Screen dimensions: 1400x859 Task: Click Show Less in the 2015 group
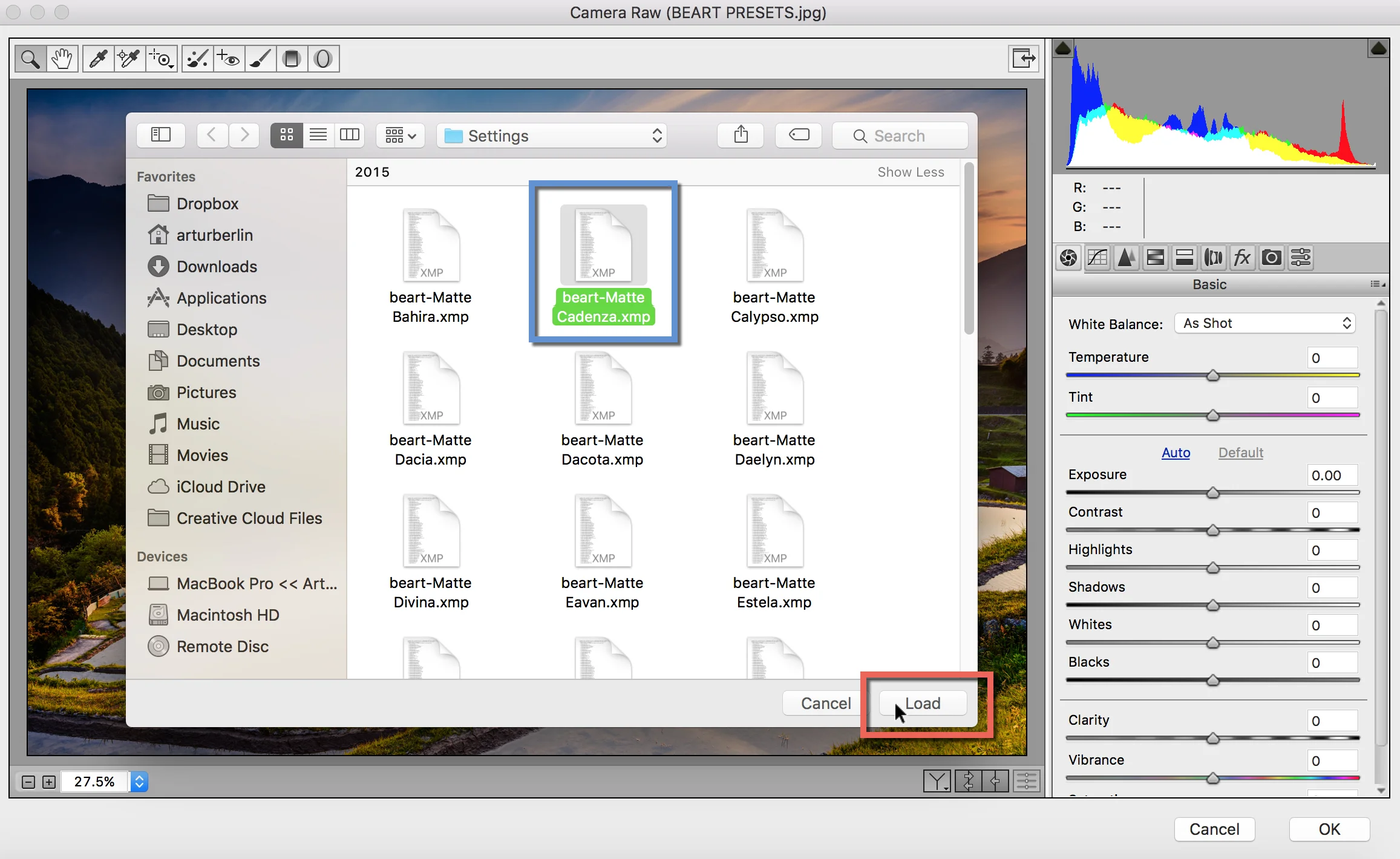click(x=910, y=172)
